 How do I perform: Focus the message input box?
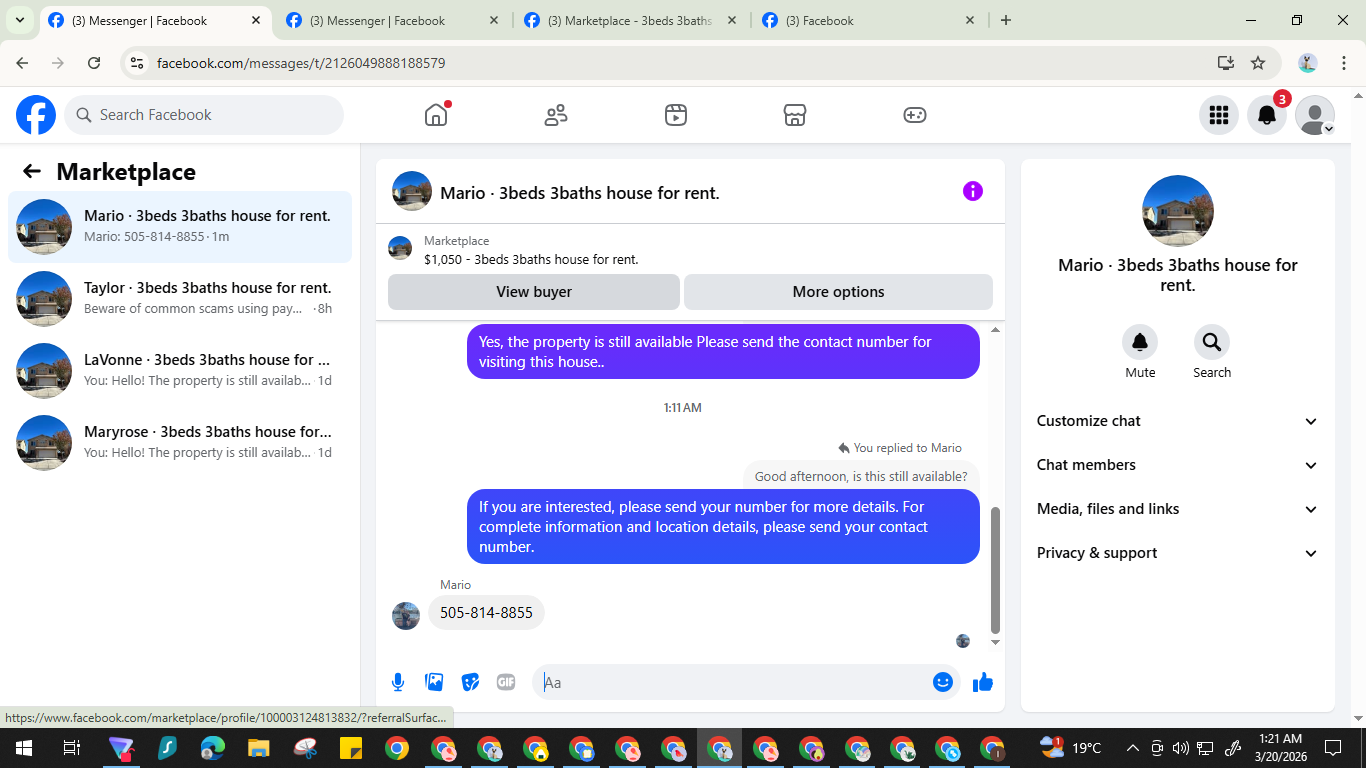(735, 682)
